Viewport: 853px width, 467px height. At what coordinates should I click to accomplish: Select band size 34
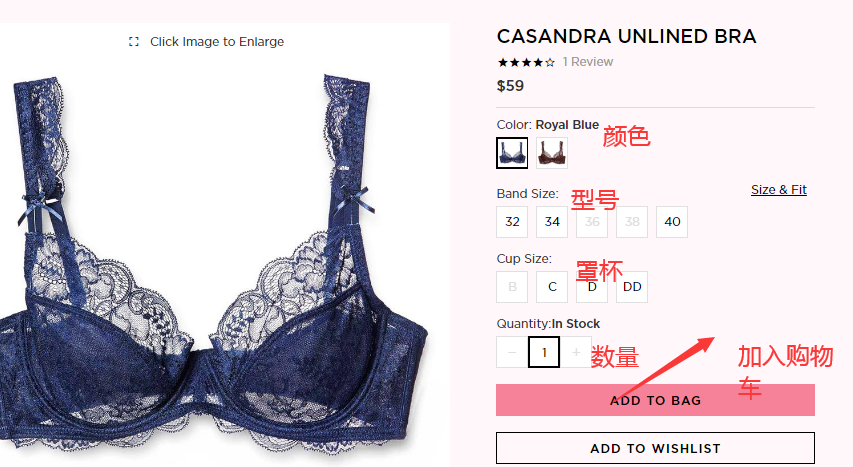click(552, 222)
